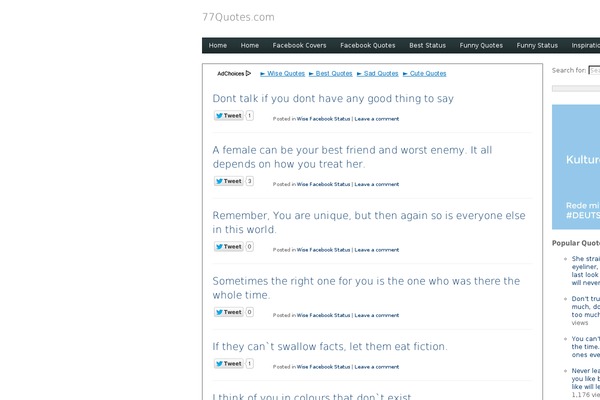Screen dimensions: 600x400
Task: Click tweet count 3 for female quote
Action: pyautogui.click(x=249, y=181)
